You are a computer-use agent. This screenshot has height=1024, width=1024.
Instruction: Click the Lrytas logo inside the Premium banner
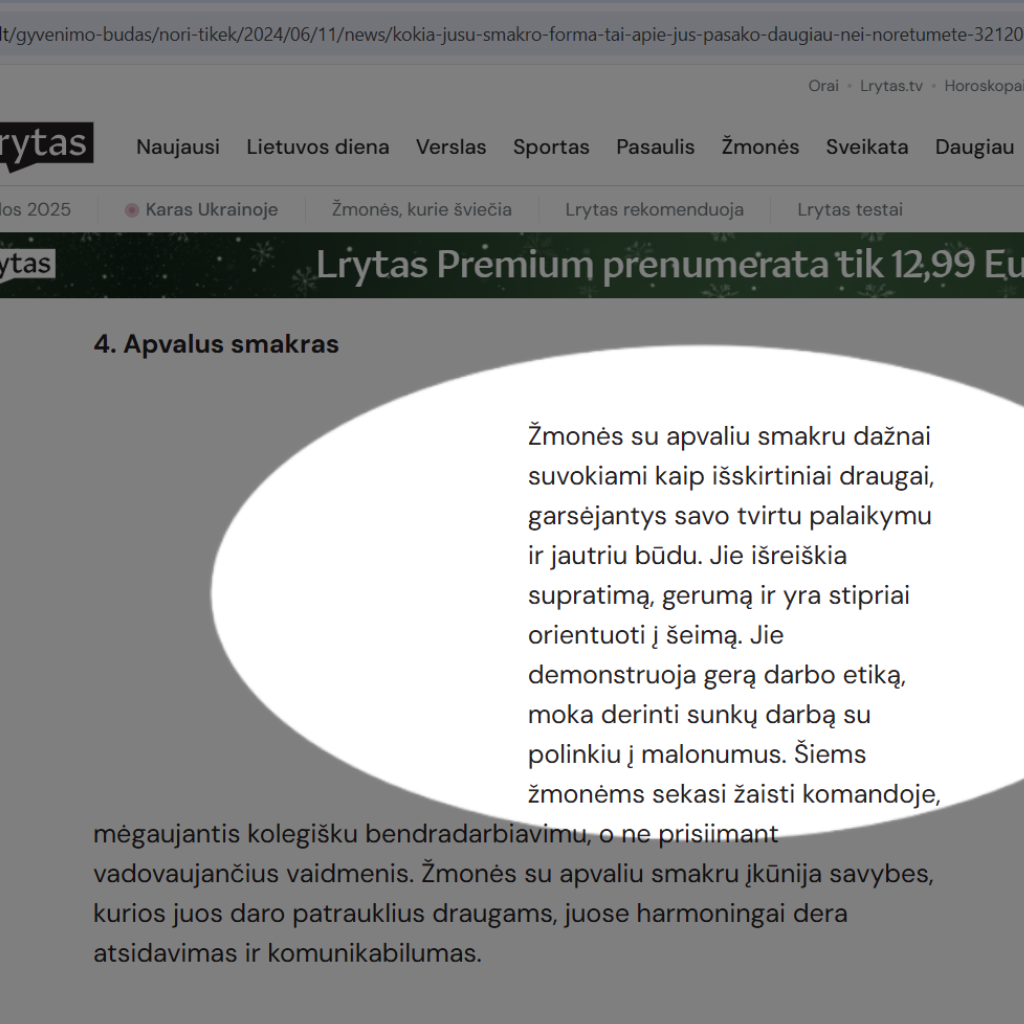point(27,265)
